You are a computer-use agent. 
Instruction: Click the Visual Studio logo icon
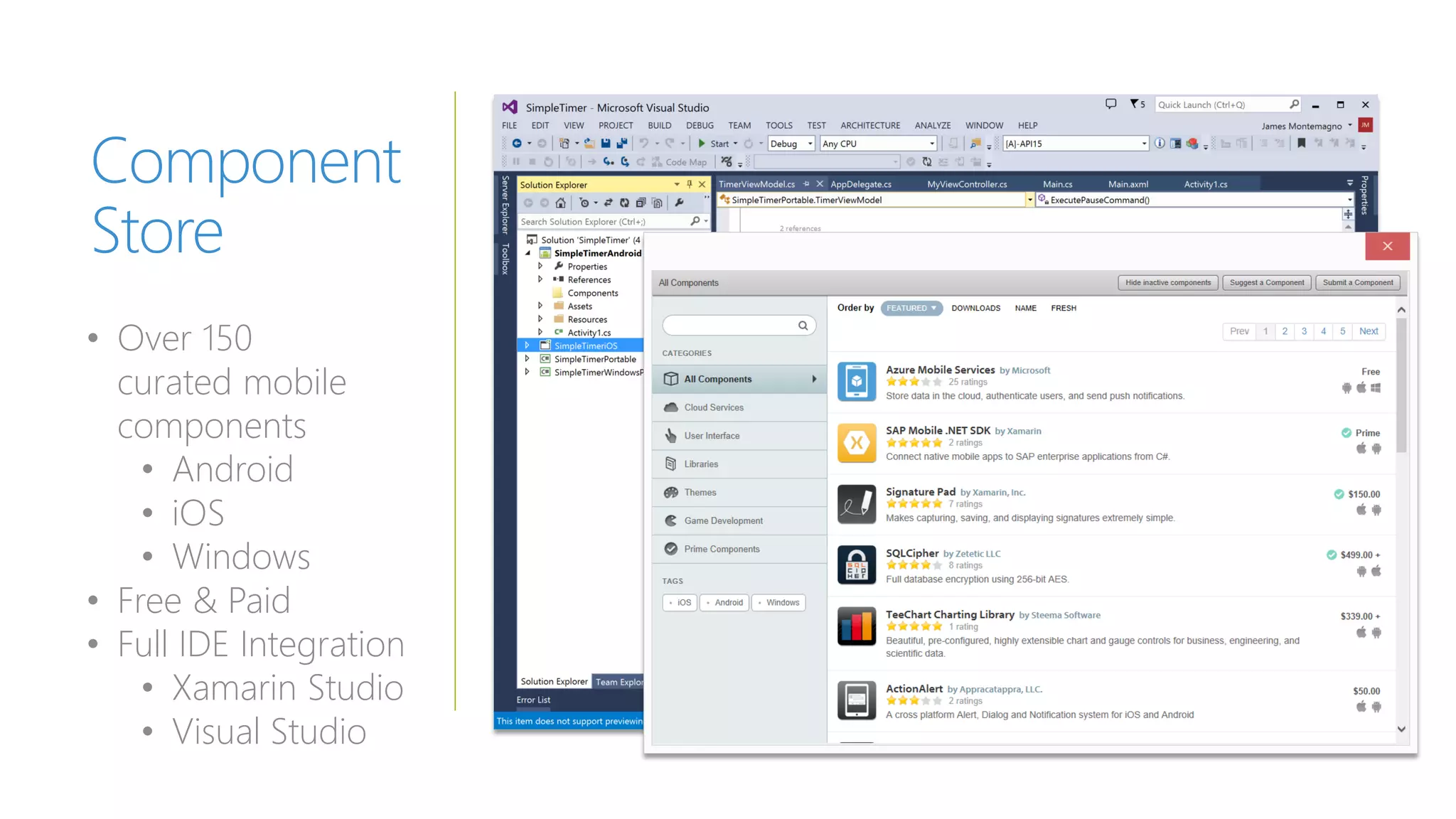pos(510,107)
